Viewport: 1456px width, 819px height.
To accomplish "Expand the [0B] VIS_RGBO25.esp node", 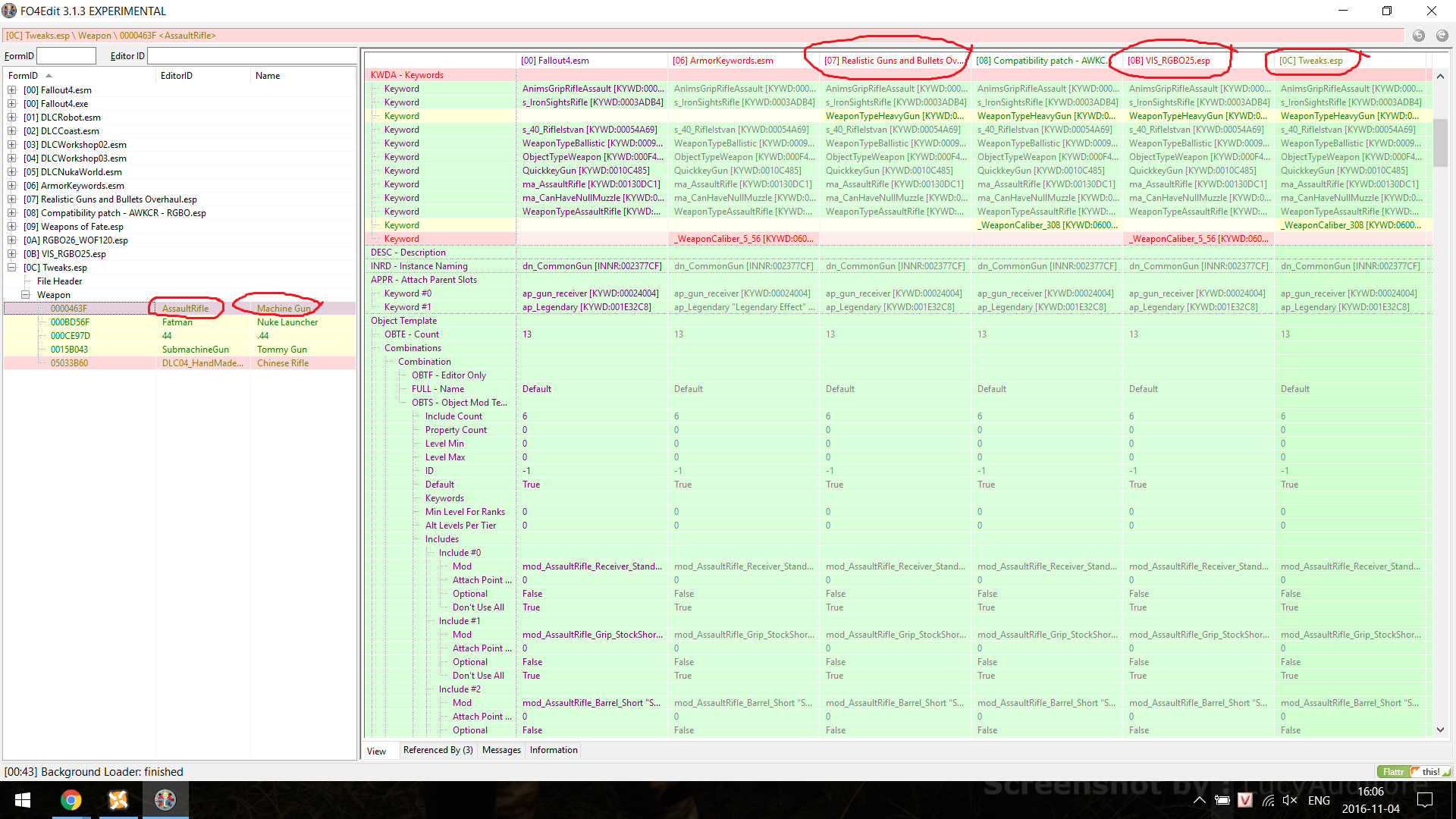I will [x=12, y=254].
